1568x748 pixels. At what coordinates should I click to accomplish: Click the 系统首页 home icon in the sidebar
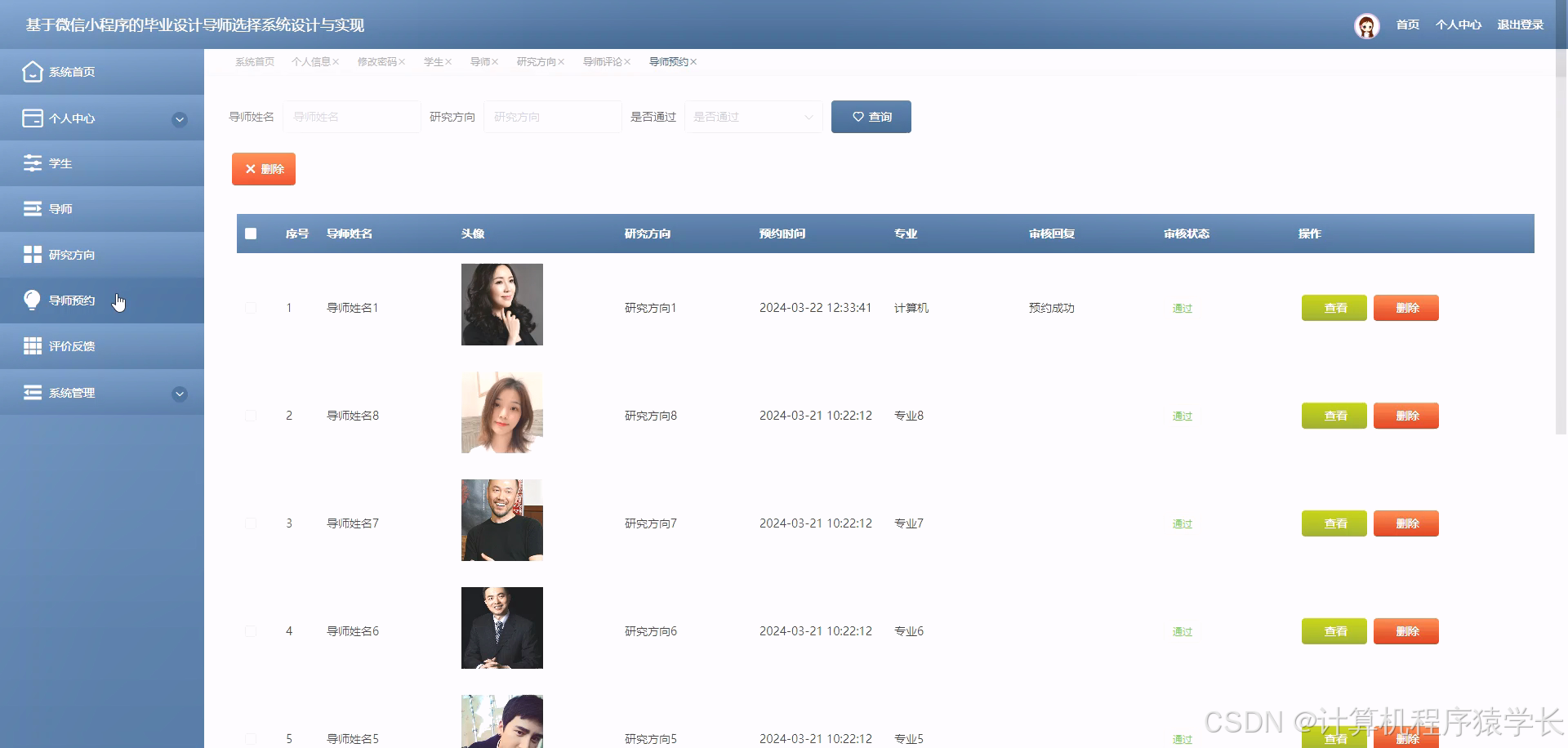[x=32, y=72]
